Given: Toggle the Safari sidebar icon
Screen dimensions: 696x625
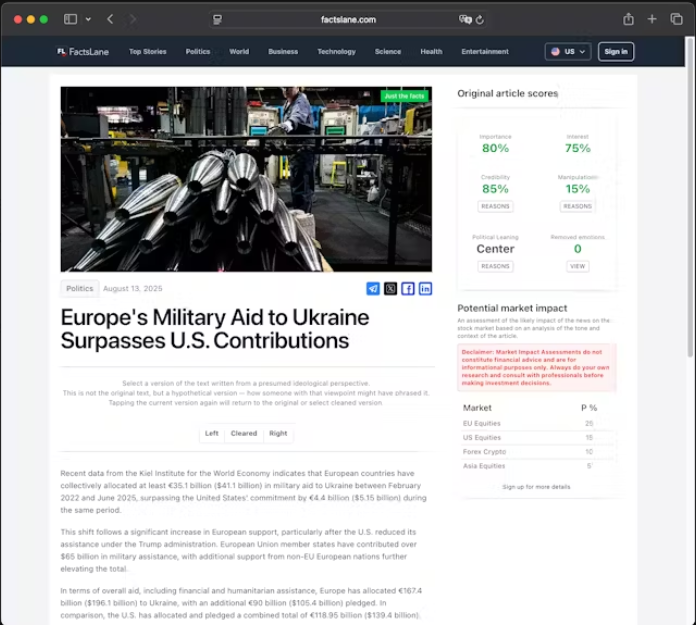Looking at the screenshot, I should coord(70,19).
